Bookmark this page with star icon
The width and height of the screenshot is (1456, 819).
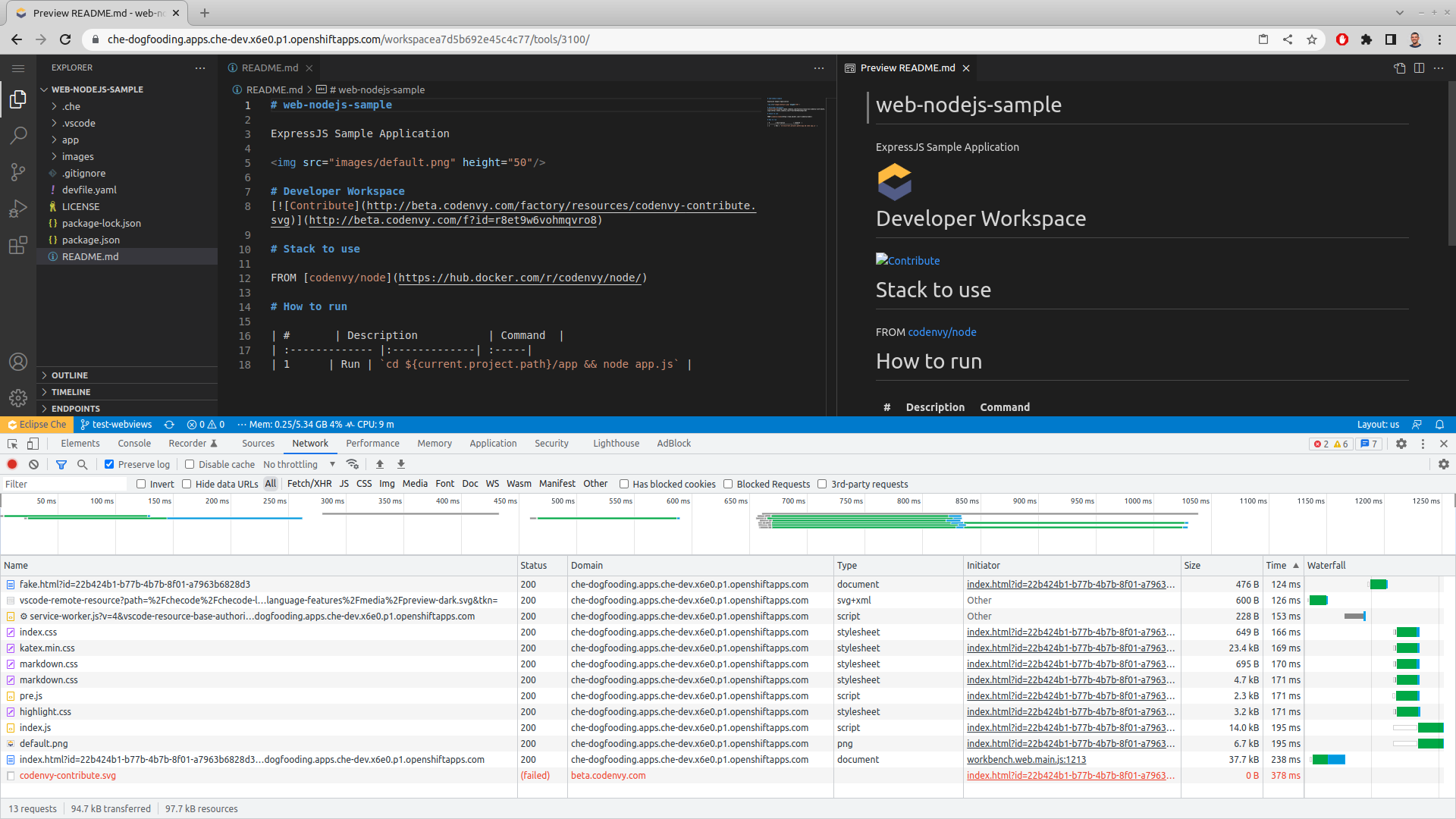coord(1312,39)
